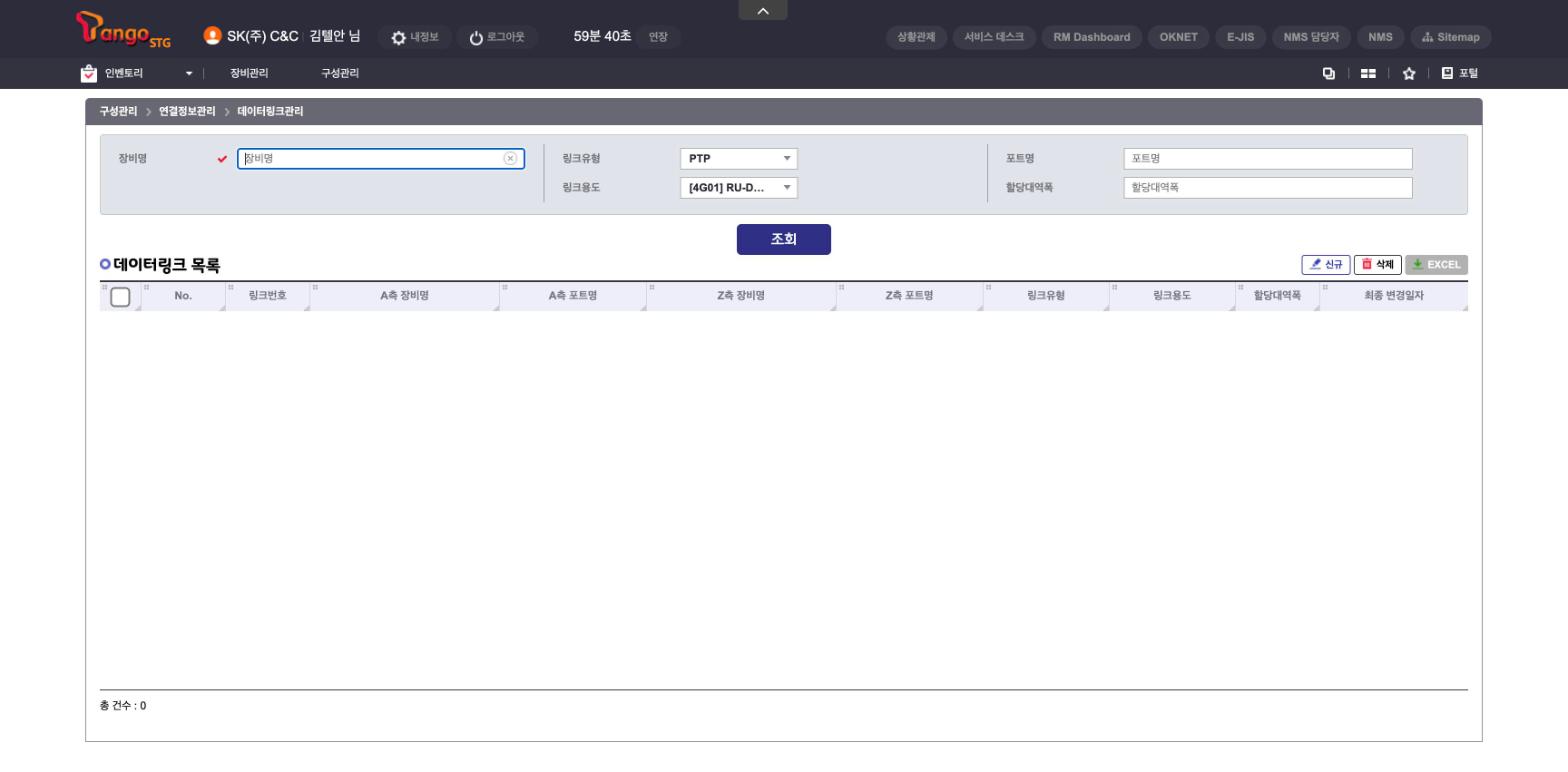
Task: Toggle the select-all header checkbox
Action: tap(120, 297)
